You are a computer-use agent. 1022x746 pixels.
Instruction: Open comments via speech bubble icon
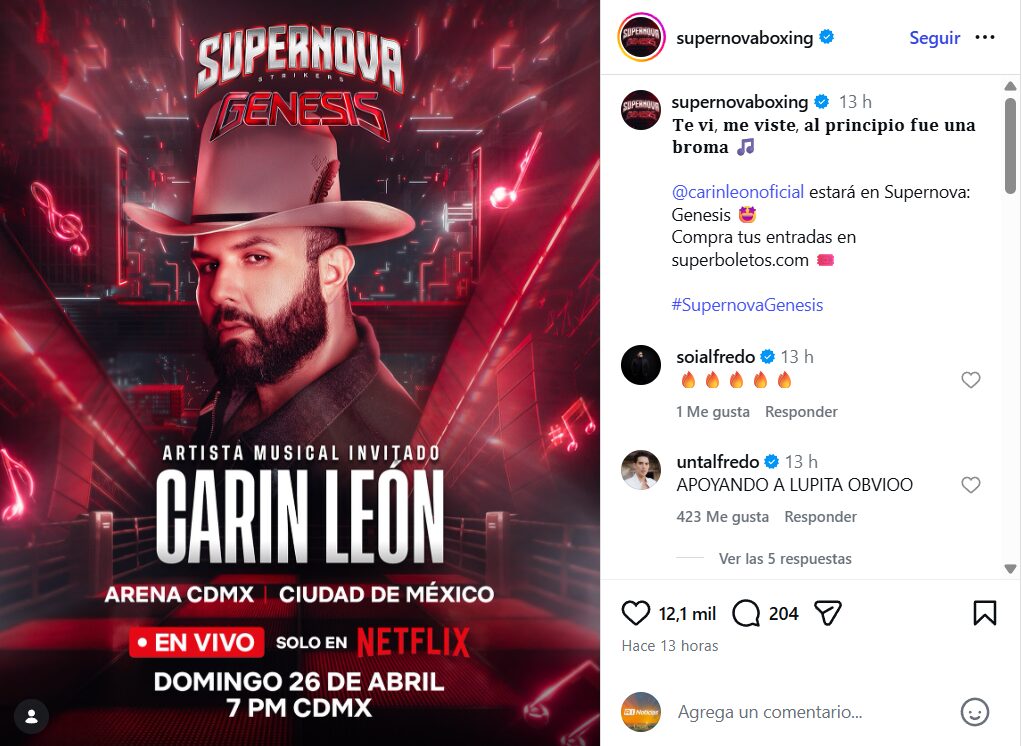click(746, 613)
